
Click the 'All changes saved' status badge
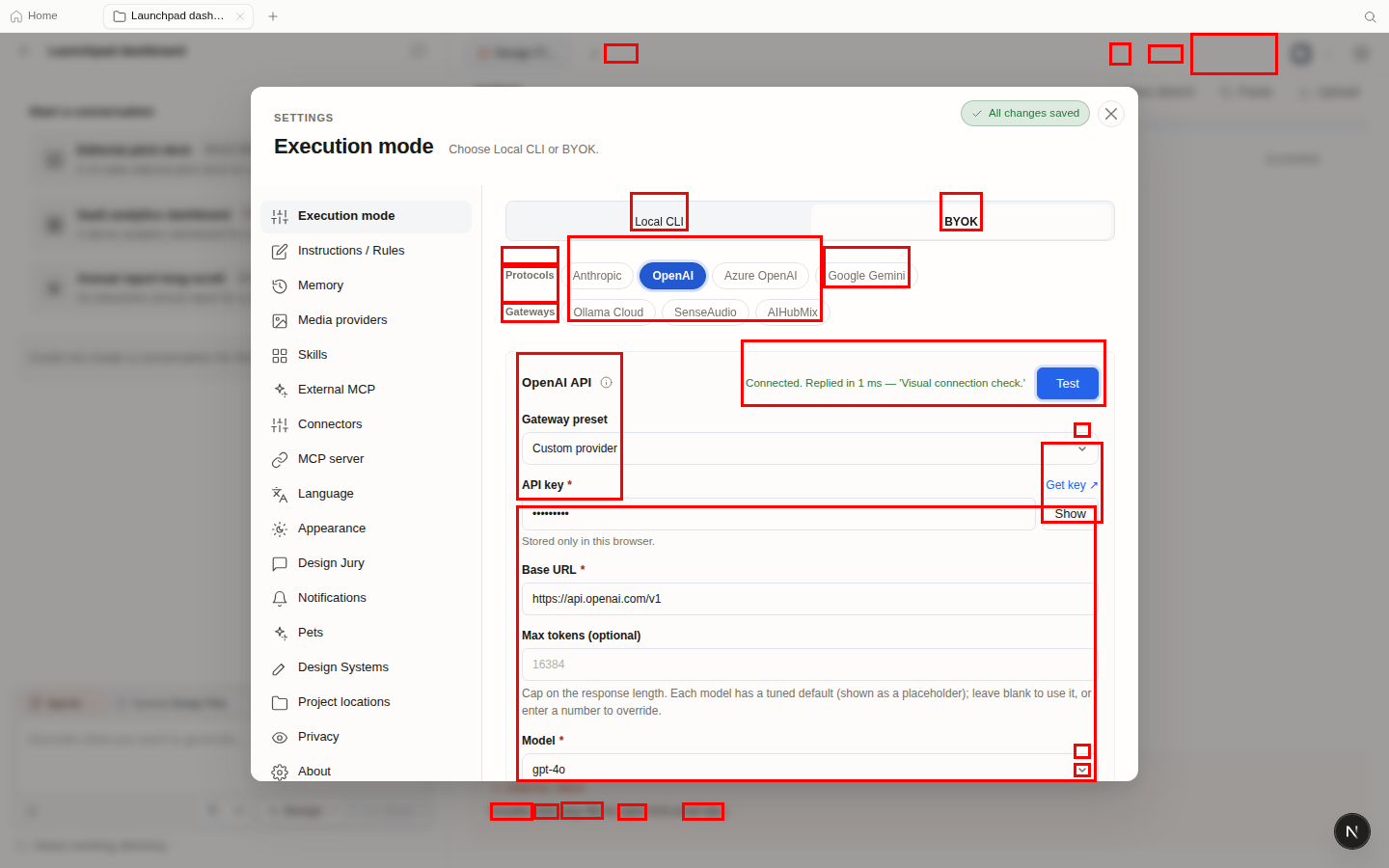(x=1025, y=114)
